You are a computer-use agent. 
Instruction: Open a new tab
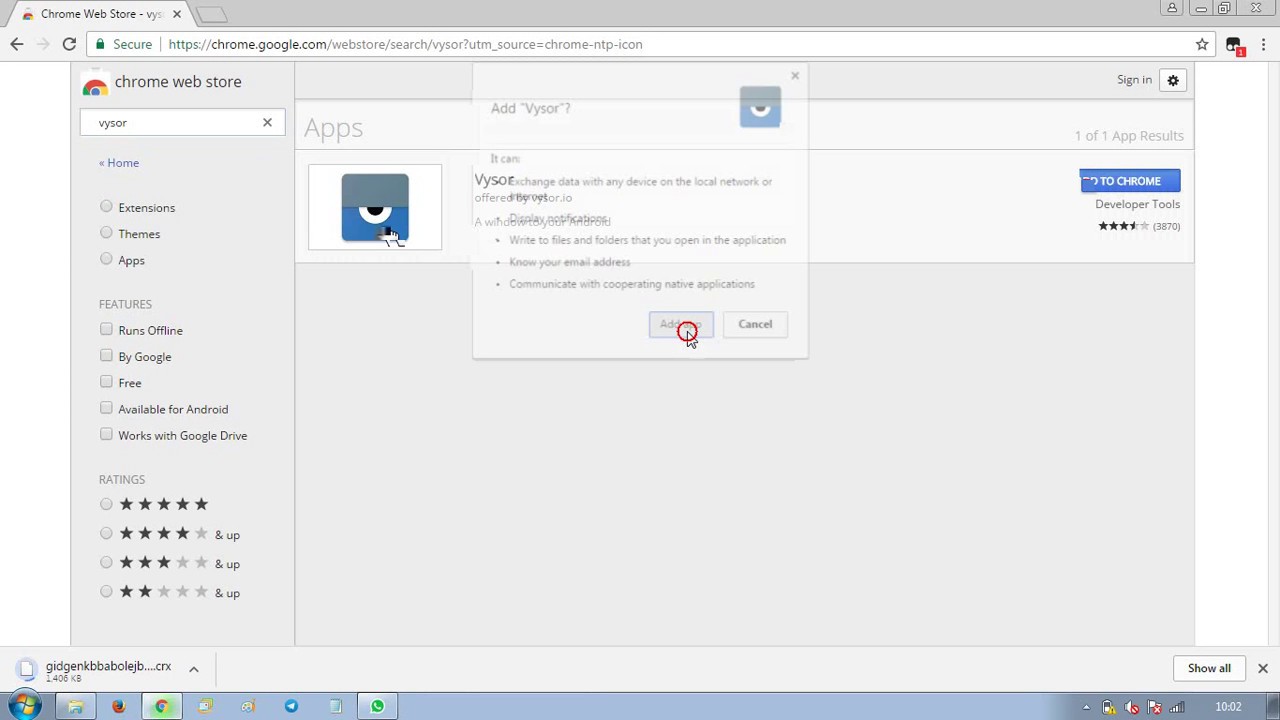[212, 14]
